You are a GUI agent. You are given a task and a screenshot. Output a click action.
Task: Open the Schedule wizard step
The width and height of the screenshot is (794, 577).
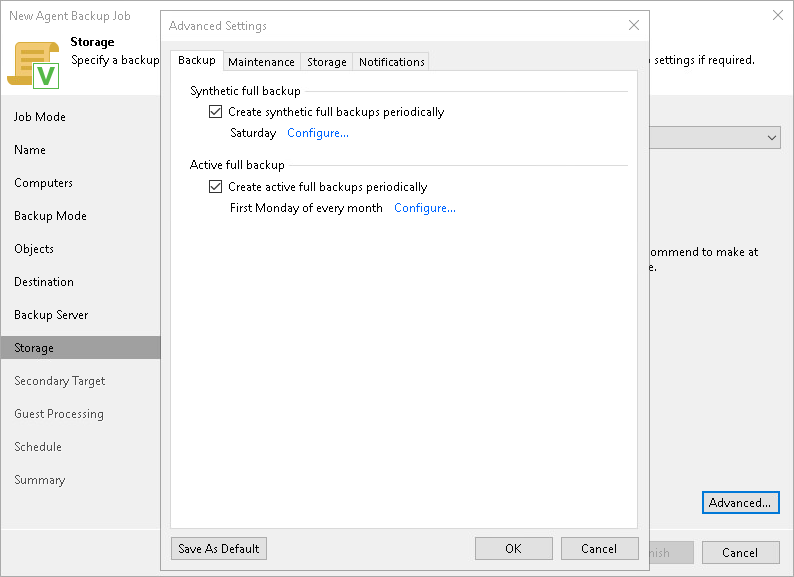[38, 447]
